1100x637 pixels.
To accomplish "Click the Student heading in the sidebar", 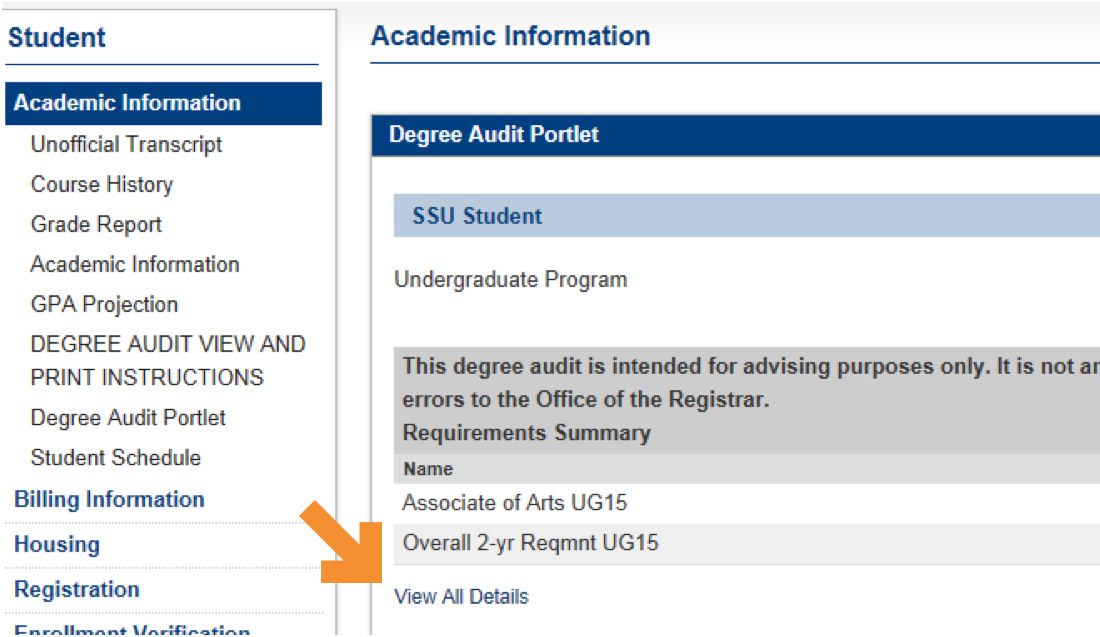I will [x=57, y=38].
